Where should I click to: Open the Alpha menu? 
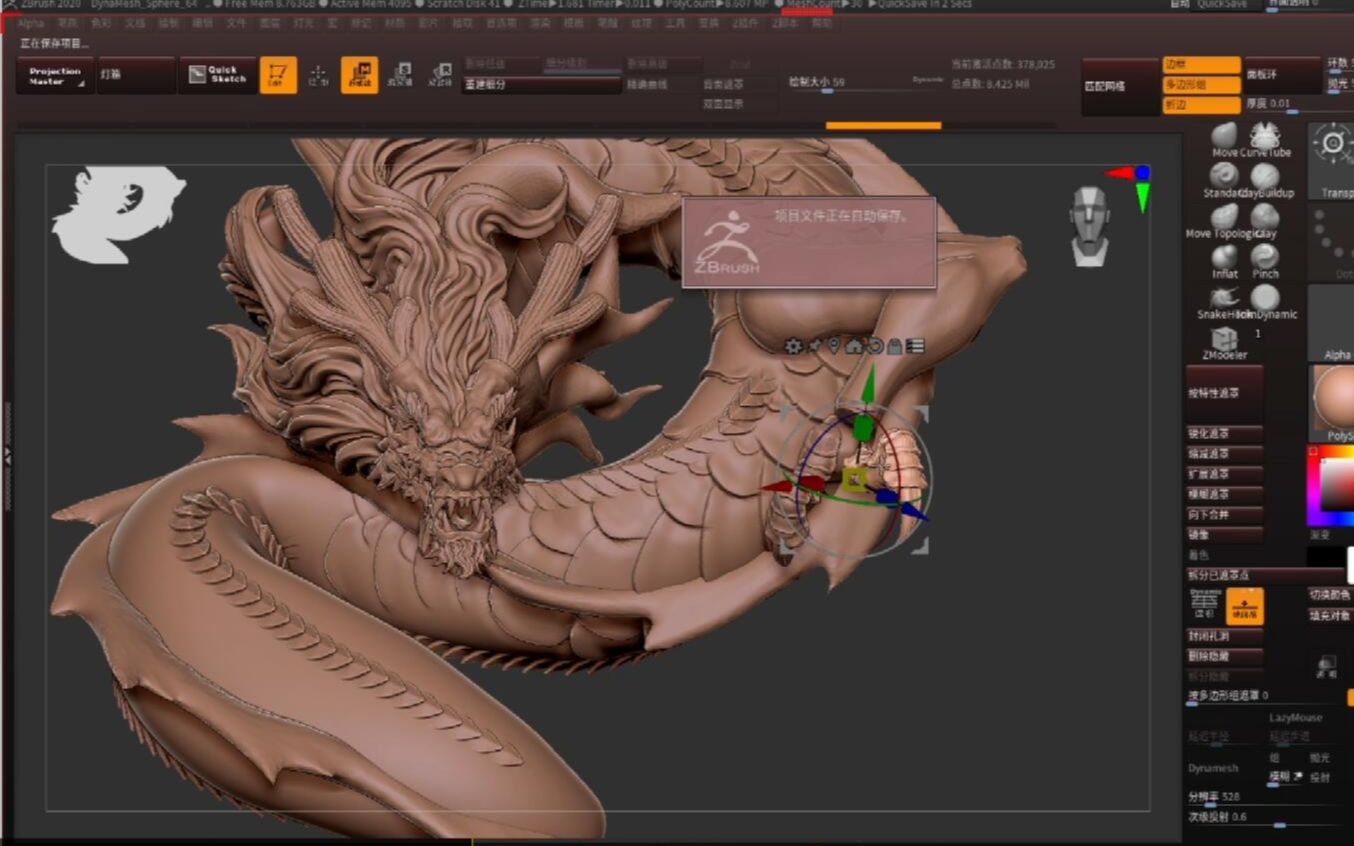(31, 22)
